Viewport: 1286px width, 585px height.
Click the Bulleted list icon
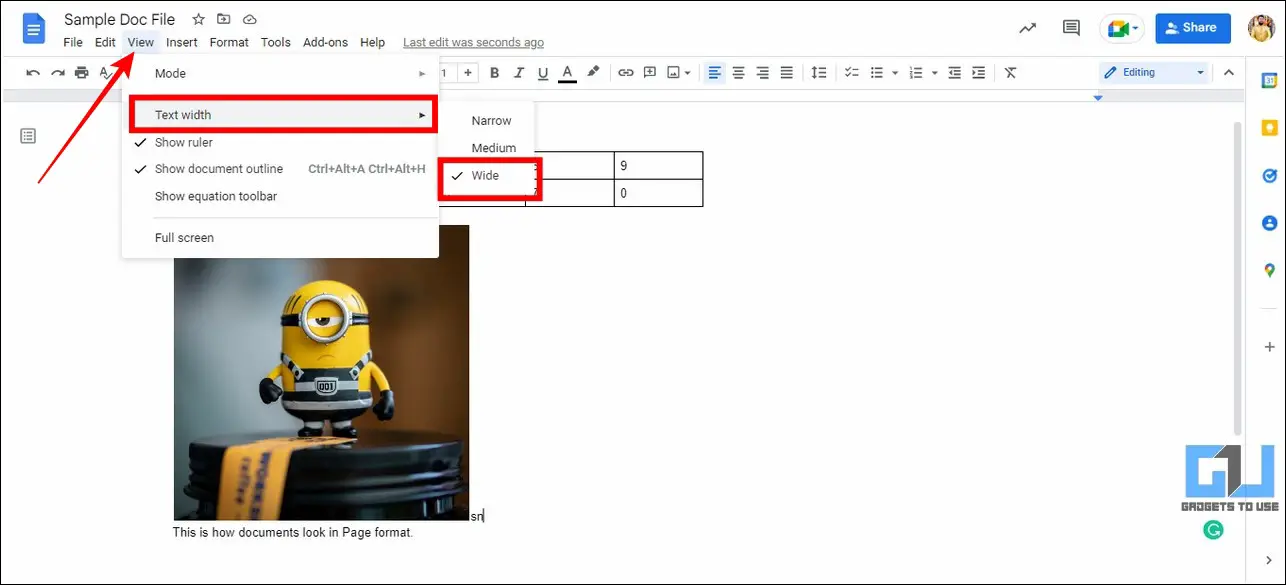point(877,73)
